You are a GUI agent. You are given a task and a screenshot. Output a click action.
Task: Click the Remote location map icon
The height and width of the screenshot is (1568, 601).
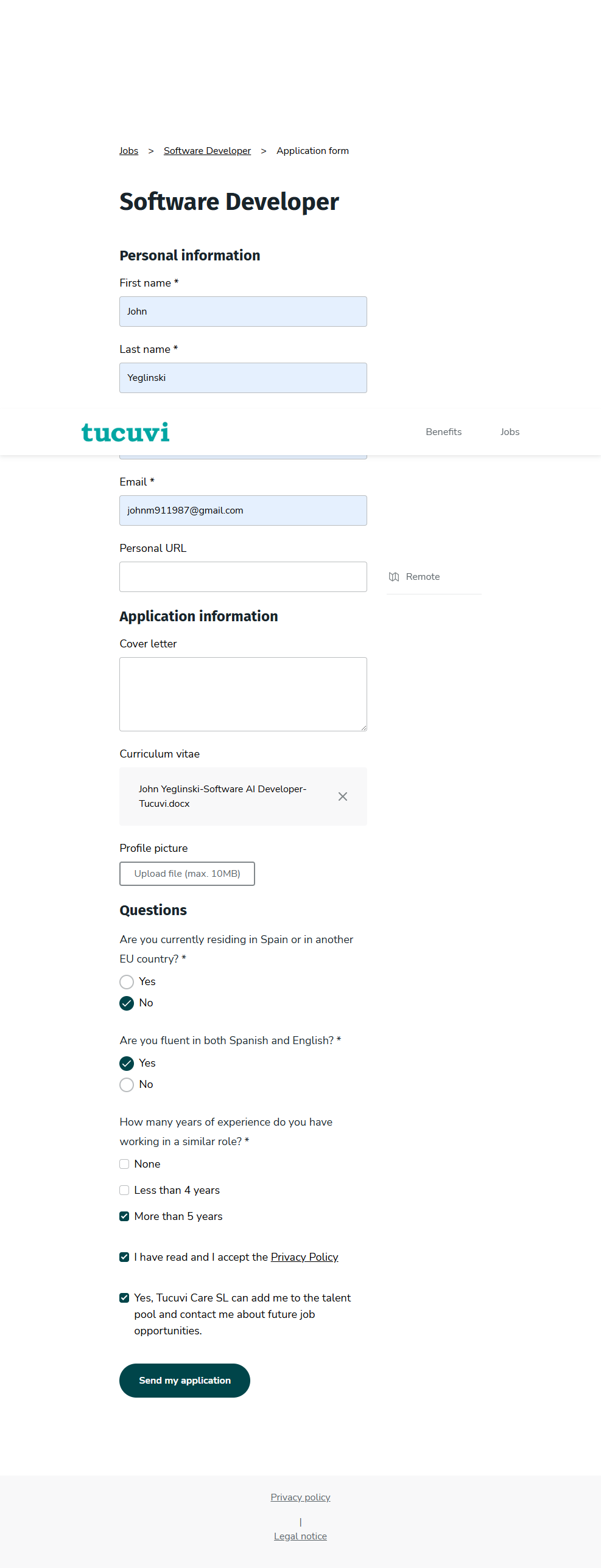click(394, 576)
